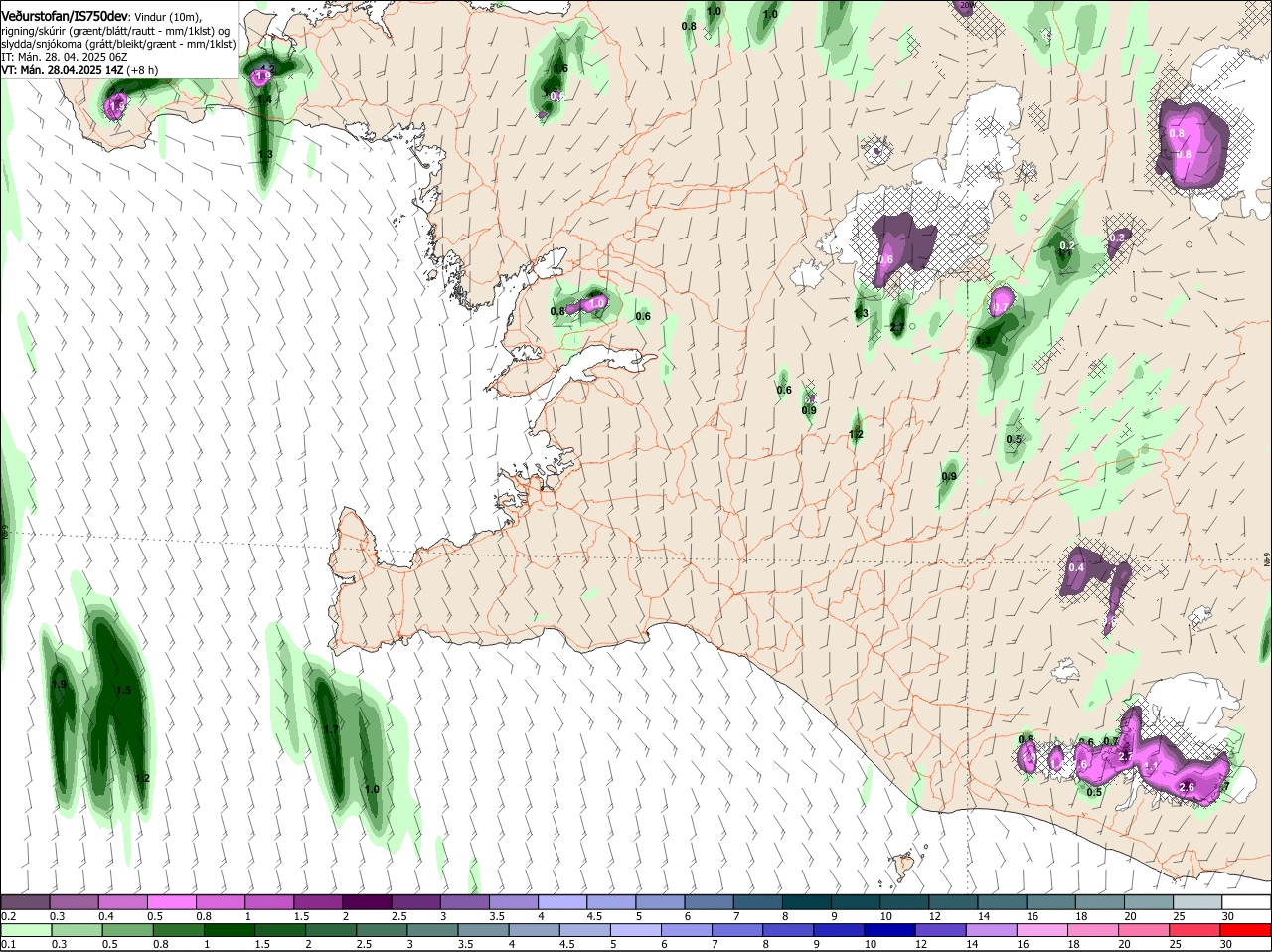1272x952 pixels.
Task: Click the bottom-row legend swatch labeled 6
Action: 687,930
